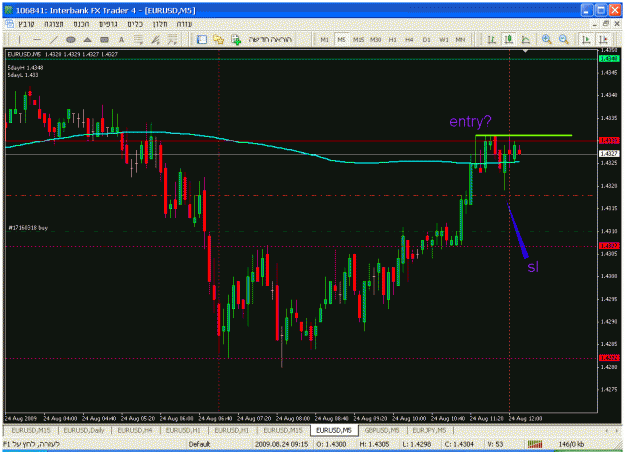Screen dimensions: 625x452
Task: Click the chart shift triangle marker at top
Action: 525,51
